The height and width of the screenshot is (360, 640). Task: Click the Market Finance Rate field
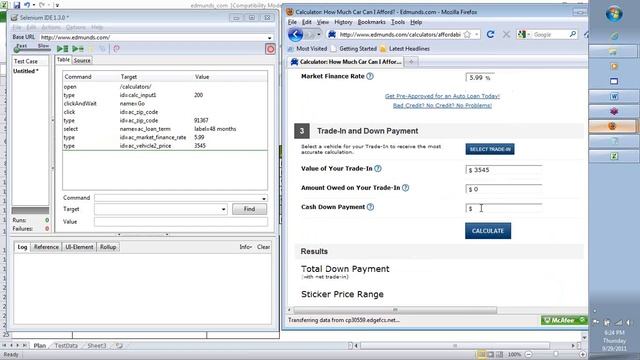[480, 78]
